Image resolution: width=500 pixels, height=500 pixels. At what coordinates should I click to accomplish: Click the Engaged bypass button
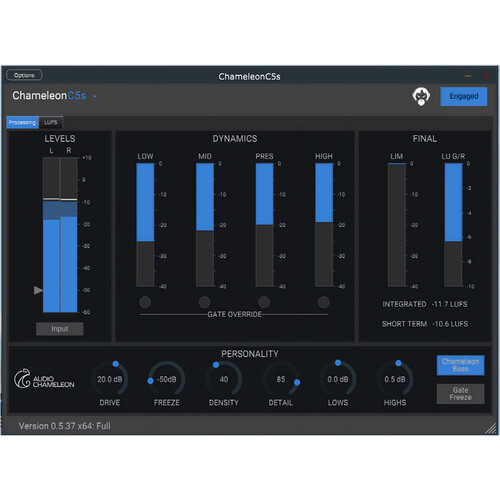pyautogui.click(x=463, y=96)
